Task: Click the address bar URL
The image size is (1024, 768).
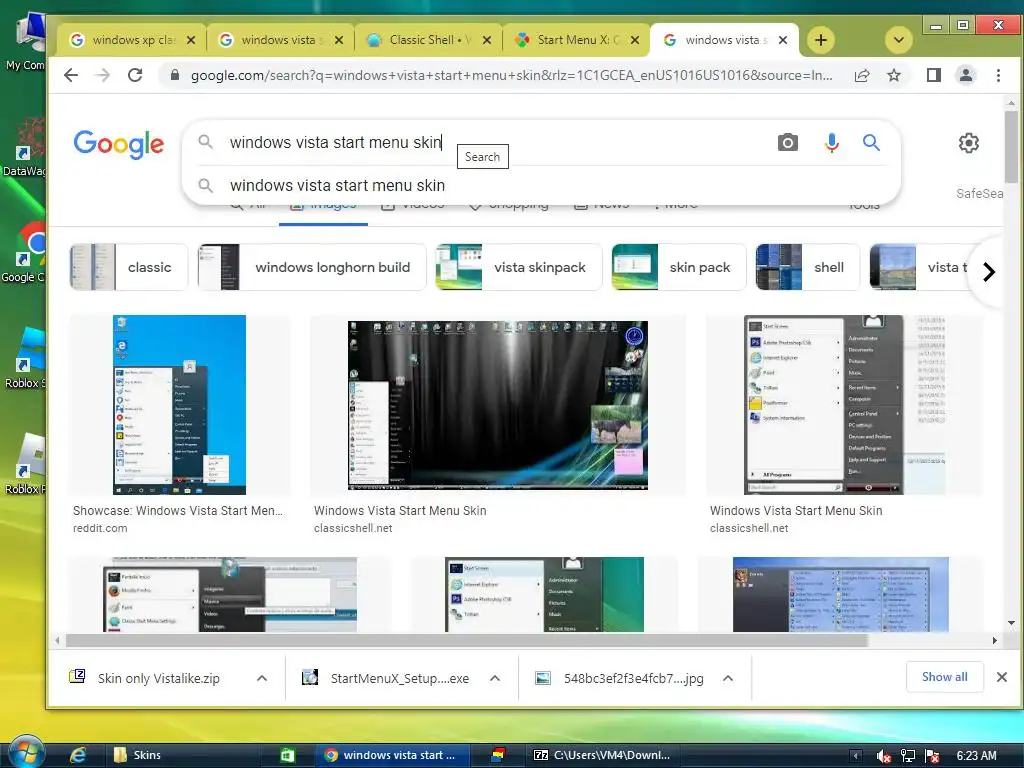Action: [x=511, y=75]
